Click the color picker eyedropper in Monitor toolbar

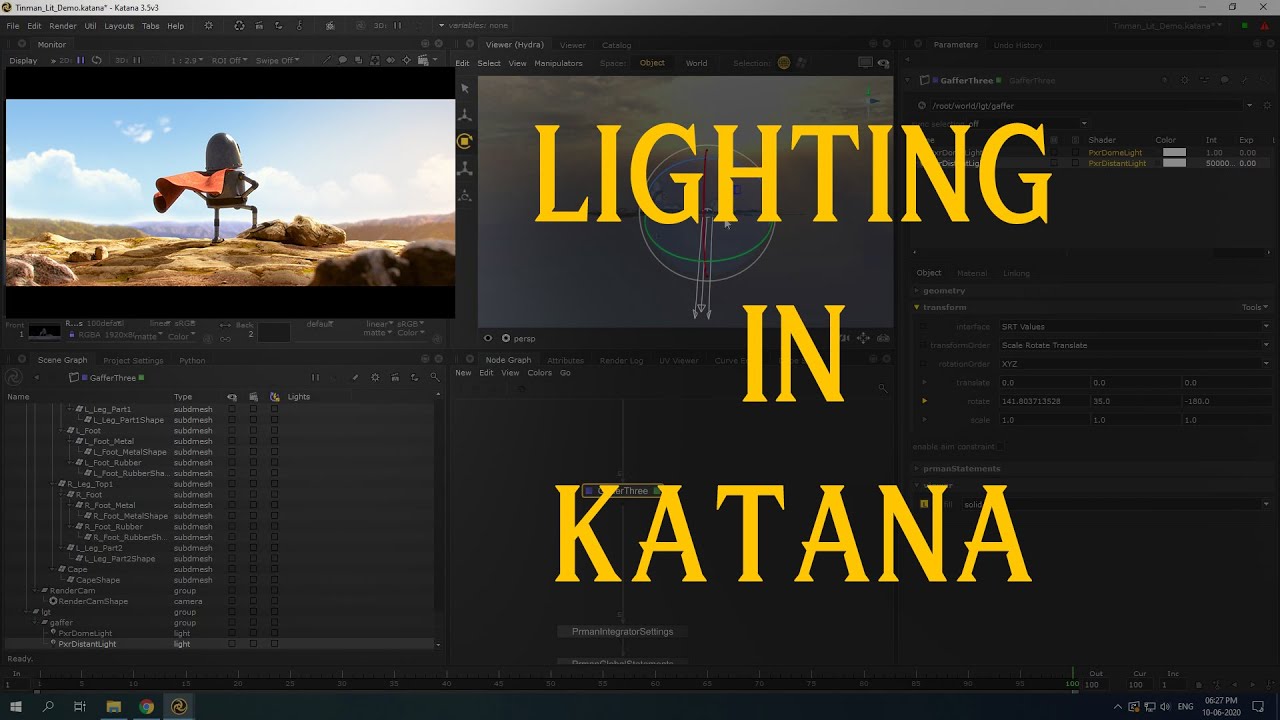point(326,60)
